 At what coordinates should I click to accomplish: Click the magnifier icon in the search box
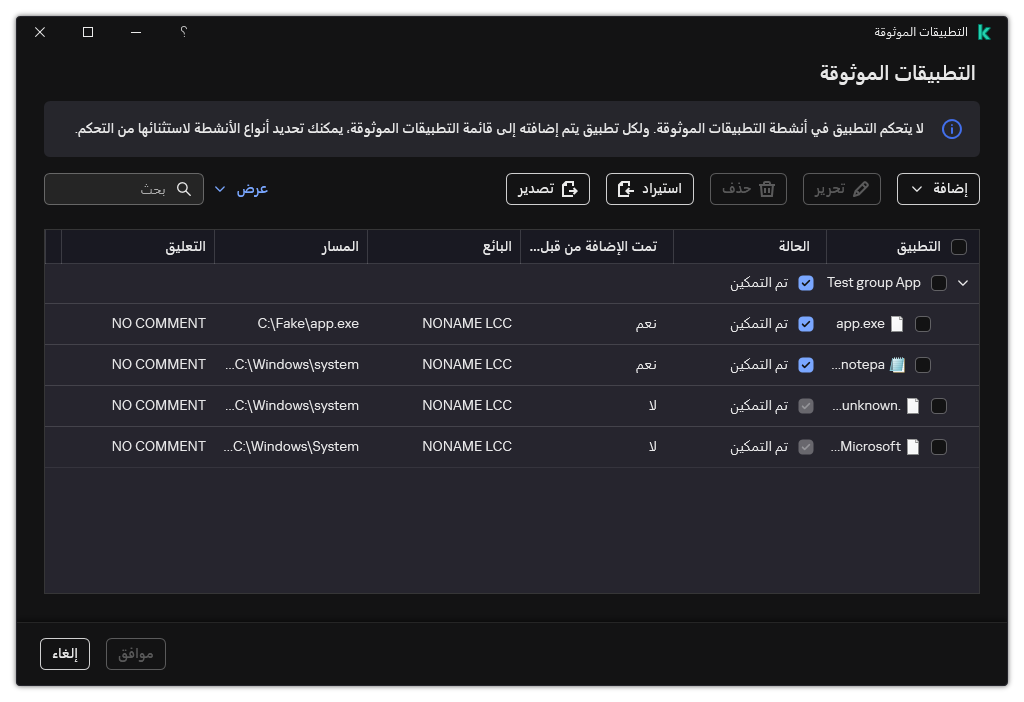click(x=184, y=188)
